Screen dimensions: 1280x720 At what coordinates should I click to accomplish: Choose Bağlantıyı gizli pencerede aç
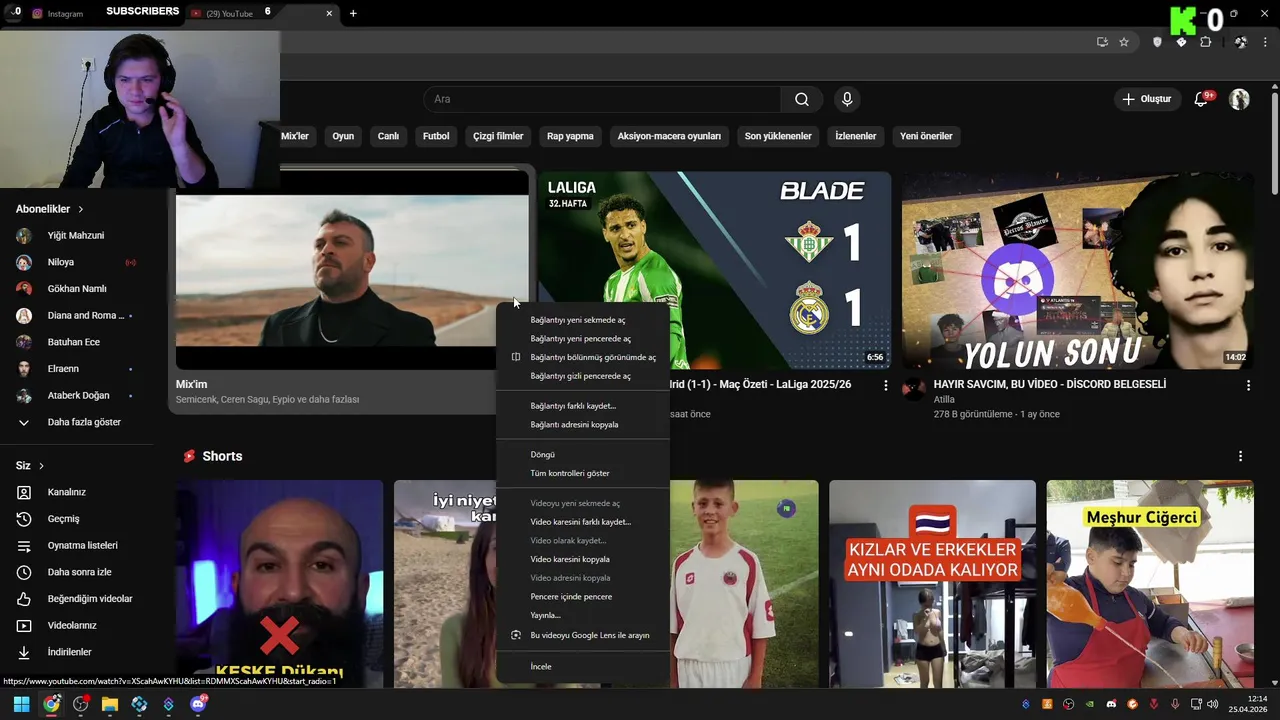point(583,376)
